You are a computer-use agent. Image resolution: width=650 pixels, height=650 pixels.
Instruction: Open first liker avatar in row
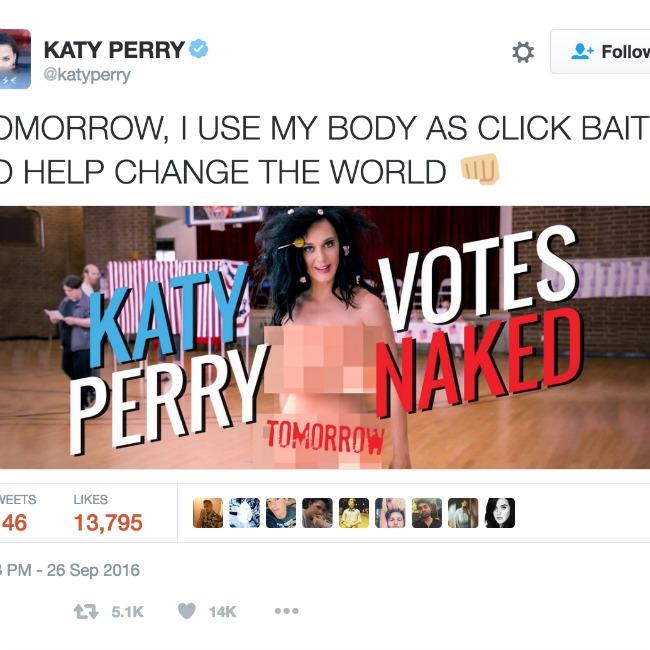click(208, 513)
